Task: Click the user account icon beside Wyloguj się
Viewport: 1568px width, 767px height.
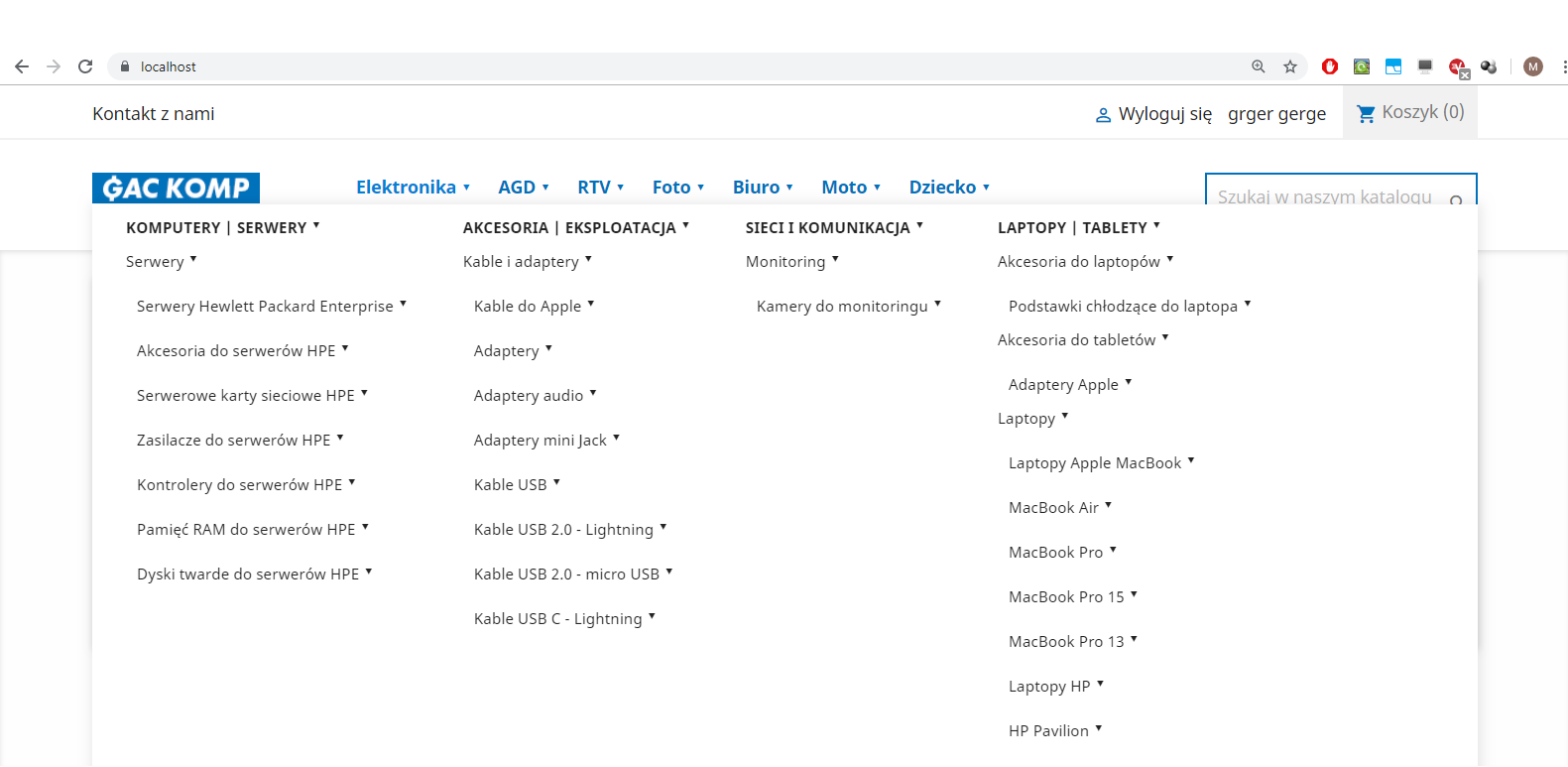Action: [1103, 115]
